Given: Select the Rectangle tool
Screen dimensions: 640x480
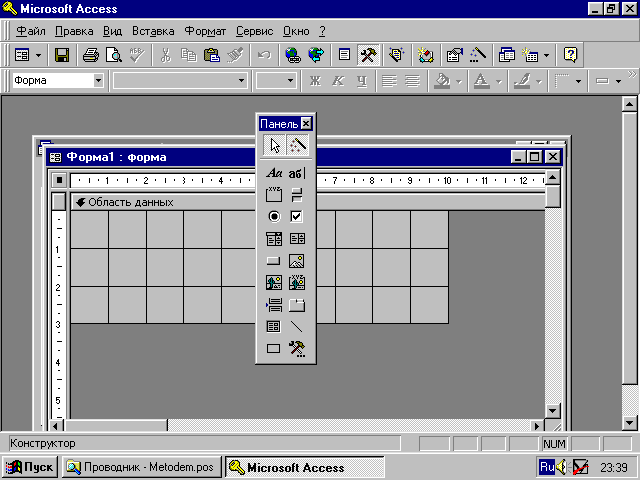Looking at the screenshot, I should click(x=274, y=349).
